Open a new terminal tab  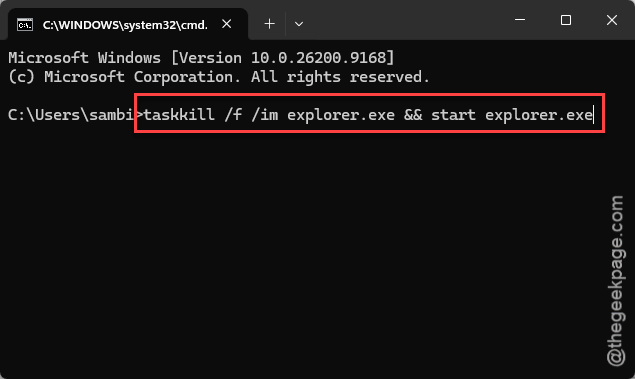click(x=269, y=24)
